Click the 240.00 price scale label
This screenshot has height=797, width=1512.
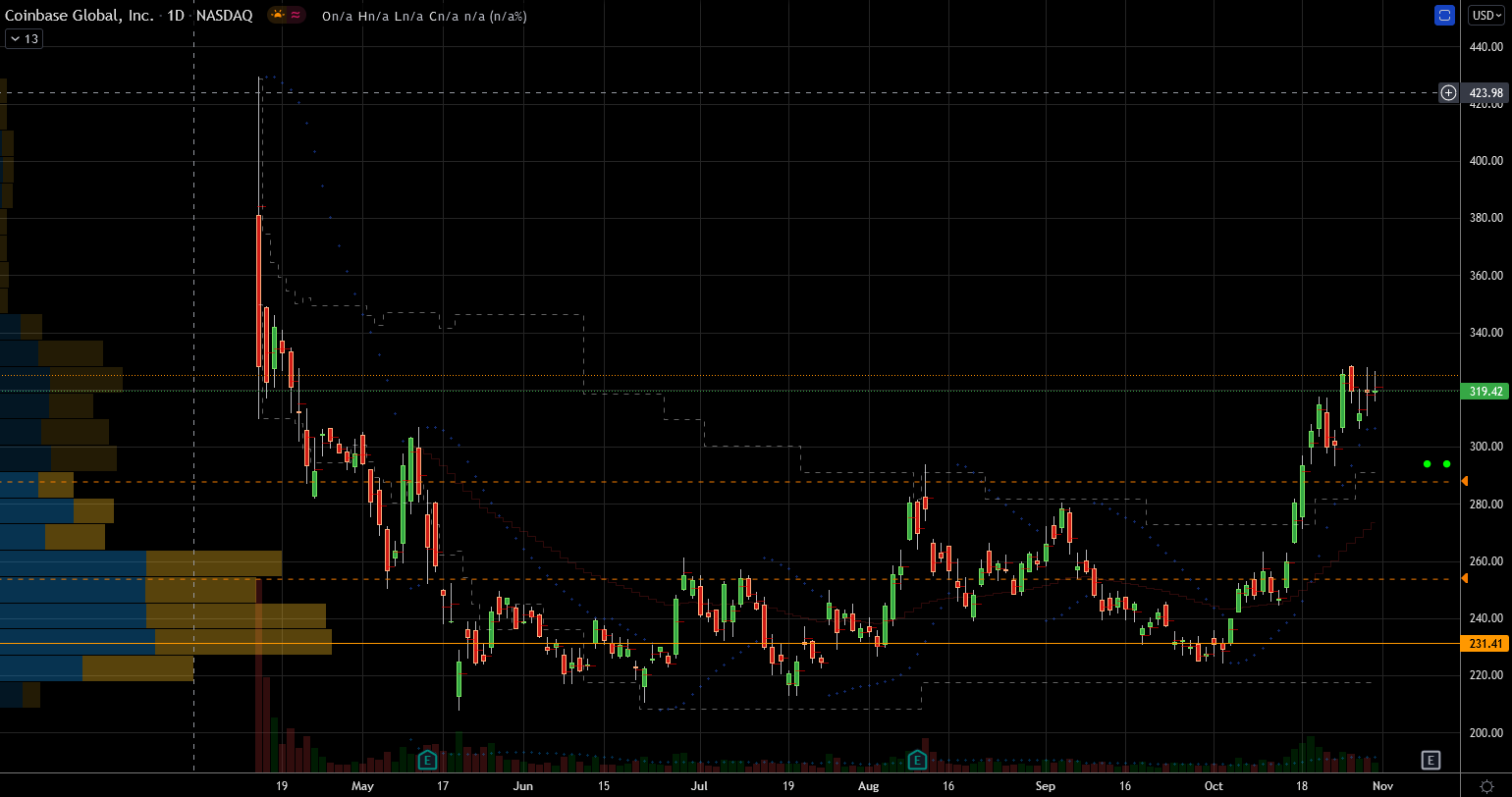pos(1486,618)
